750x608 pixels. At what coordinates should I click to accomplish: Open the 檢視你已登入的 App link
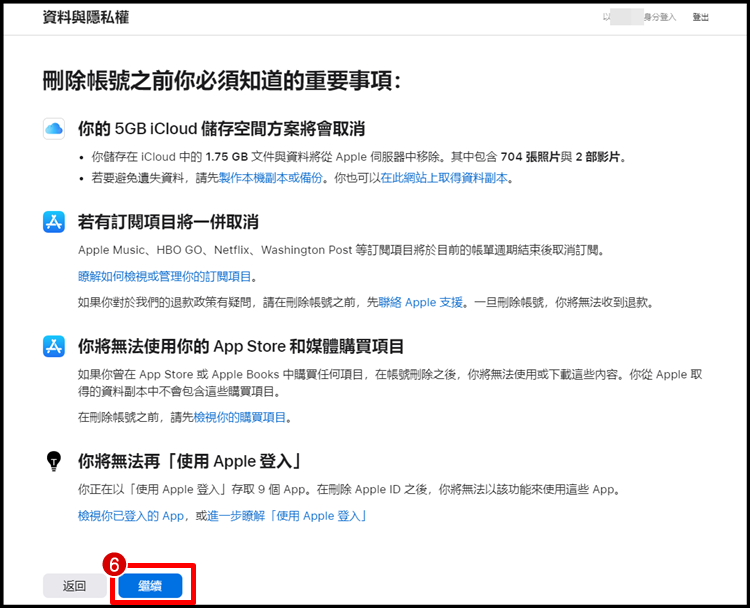click(131, 516)
